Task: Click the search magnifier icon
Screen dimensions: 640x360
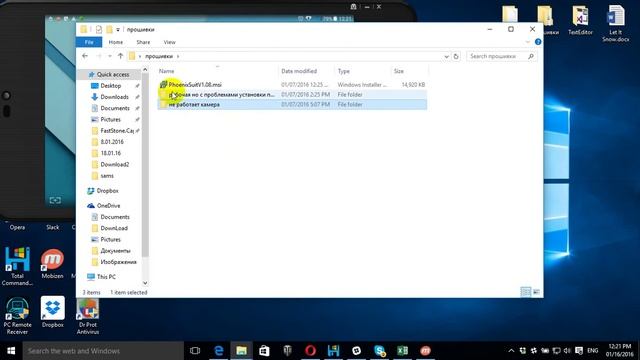Action: 531,56
